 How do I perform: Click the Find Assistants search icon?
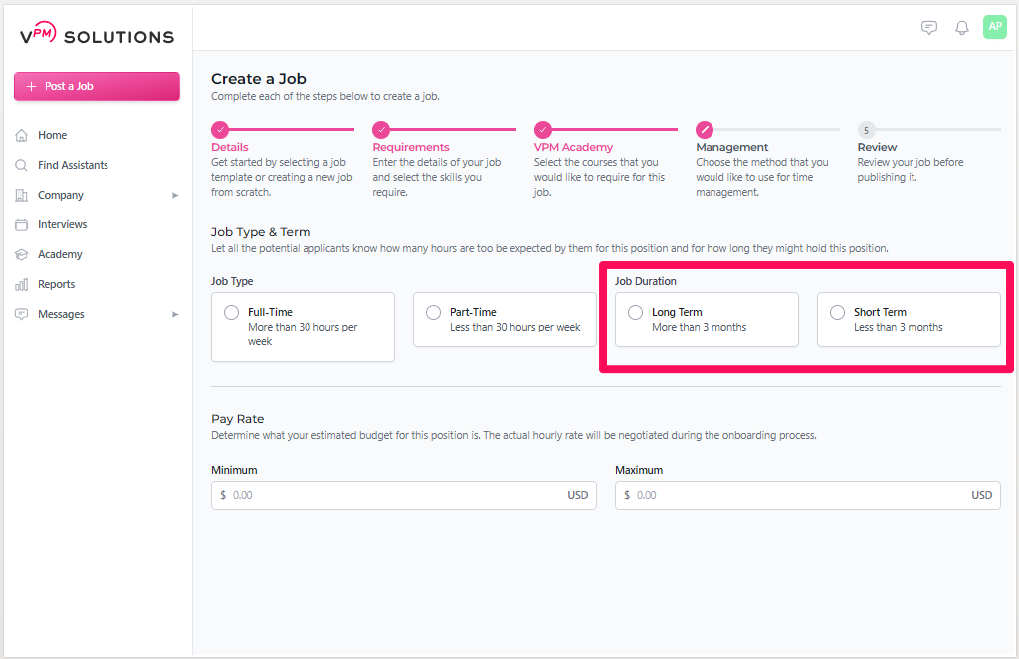22,165
